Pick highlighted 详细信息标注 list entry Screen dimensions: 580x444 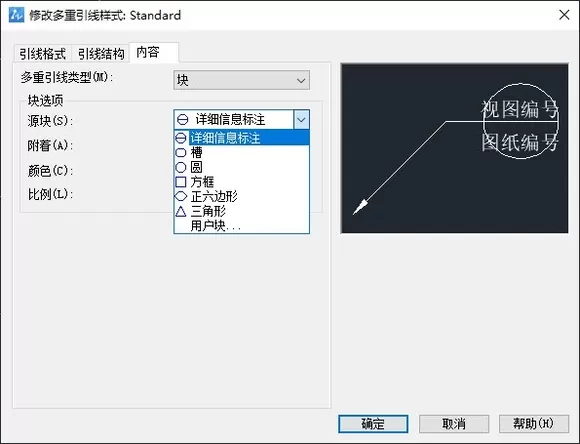[242, 138]
